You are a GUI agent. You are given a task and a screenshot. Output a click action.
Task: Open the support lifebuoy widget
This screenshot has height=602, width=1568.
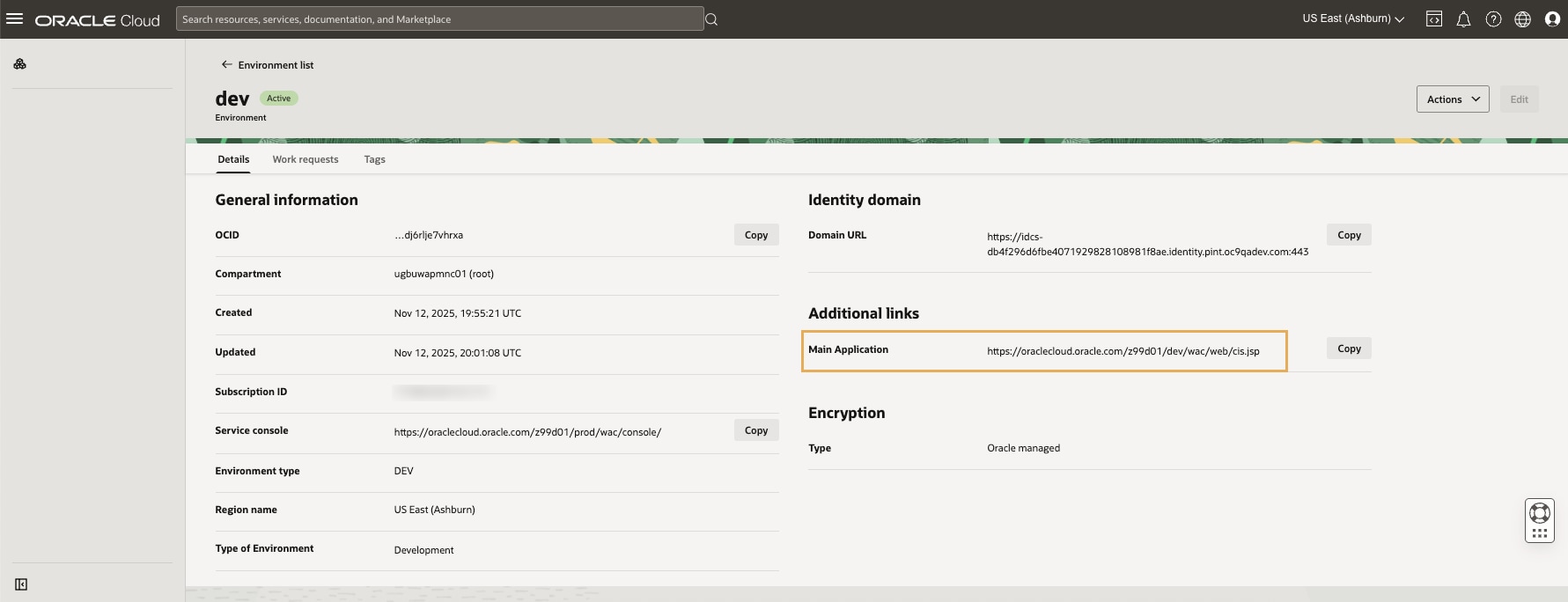(x=1540, y=514)
